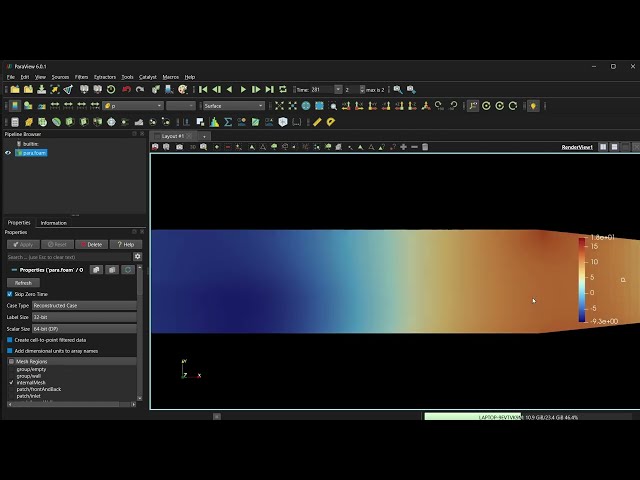Toggle color legend visibility icon
Screen dimensions: 640x480
coord(15,106)
